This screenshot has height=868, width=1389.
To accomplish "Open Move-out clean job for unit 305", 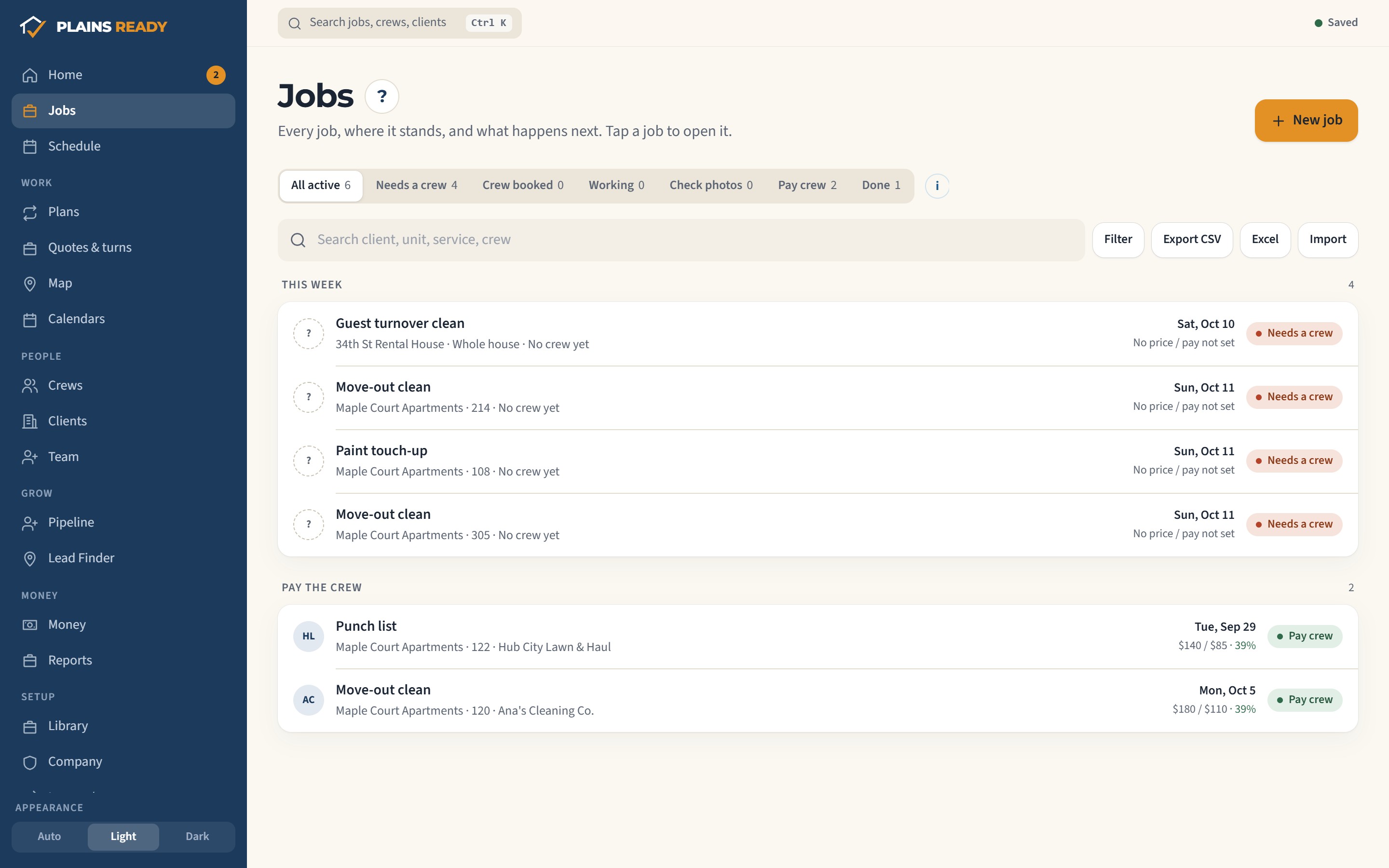I will [x=818, y=525].
